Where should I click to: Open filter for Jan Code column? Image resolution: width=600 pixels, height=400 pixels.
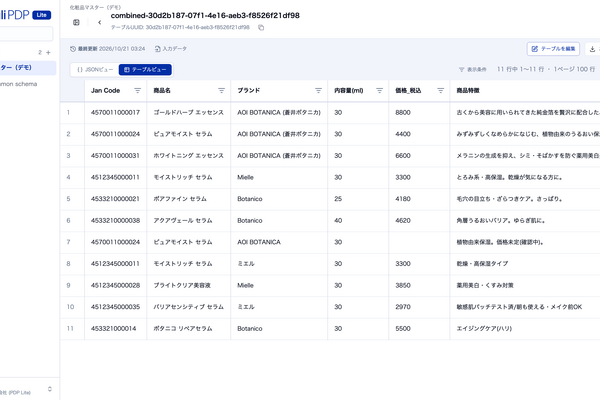[137, 91]
